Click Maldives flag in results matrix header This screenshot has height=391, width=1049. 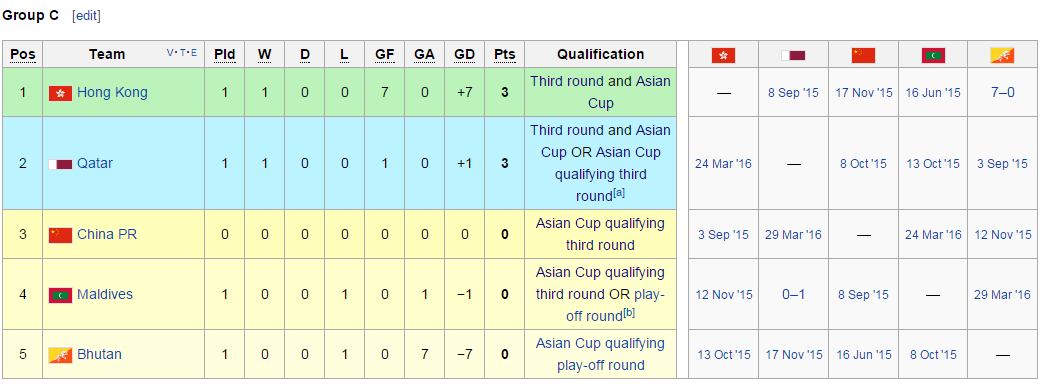[x=933, y=55]
